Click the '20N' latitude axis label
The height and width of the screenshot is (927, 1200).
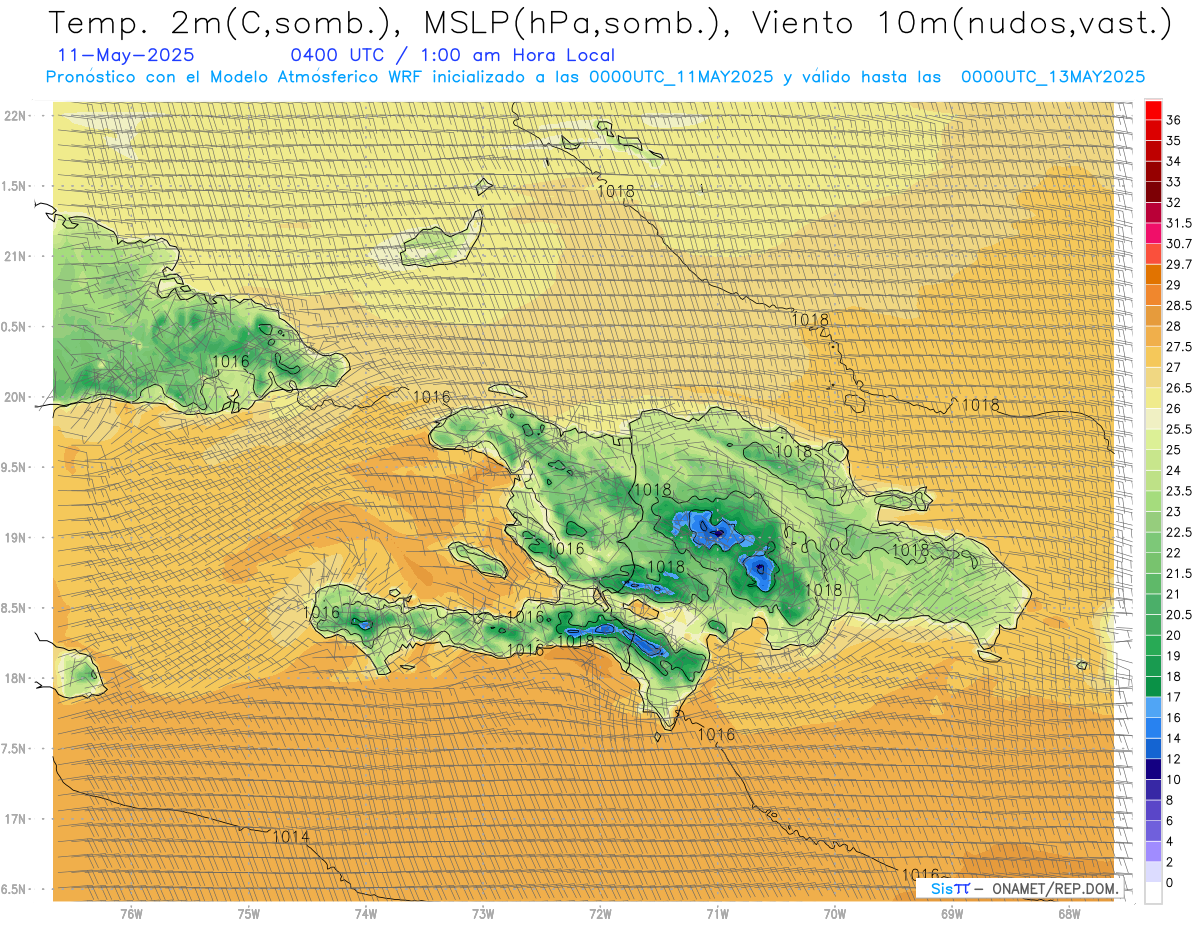click(x=16, y=397)
